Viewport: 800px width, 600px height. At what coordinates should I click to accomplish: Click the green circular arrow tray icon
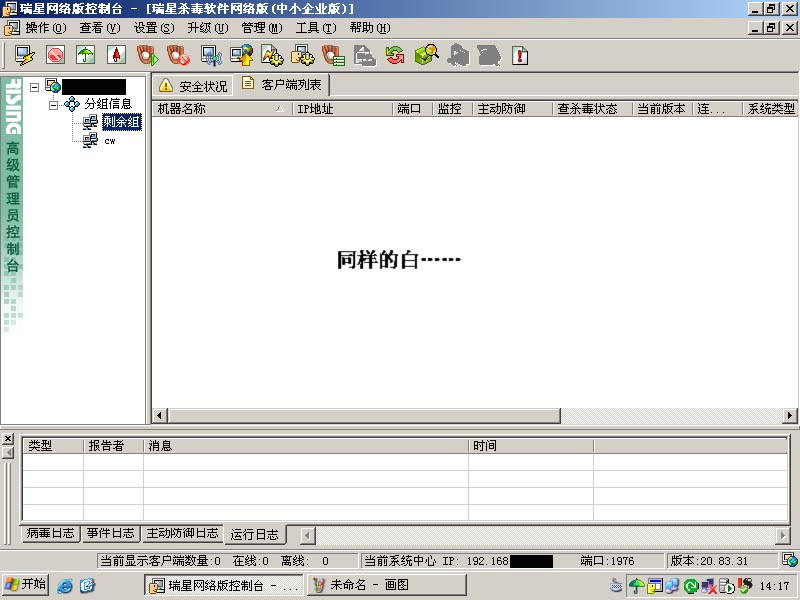(x=691, y=586)
